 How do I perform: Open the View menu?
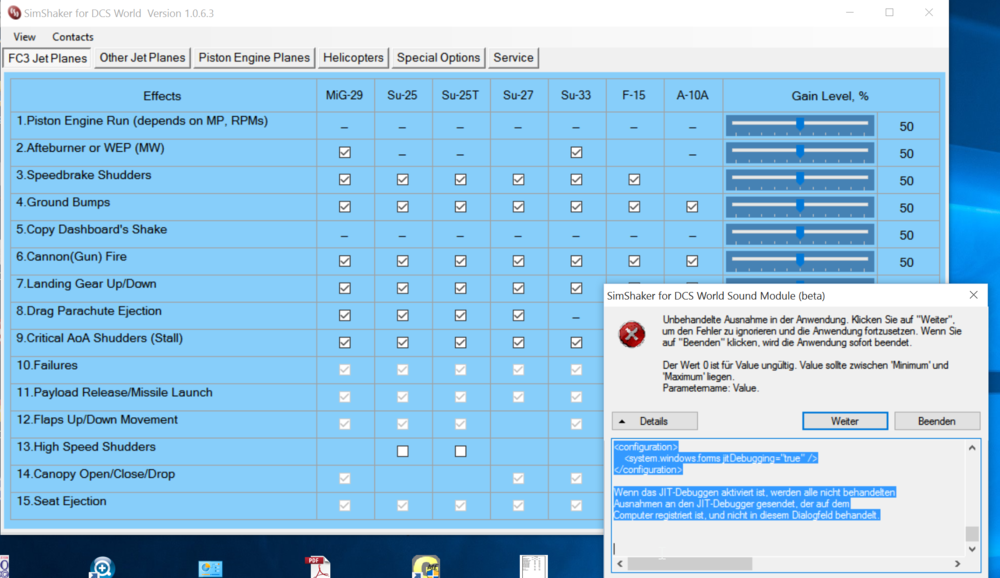pos(24,37)
